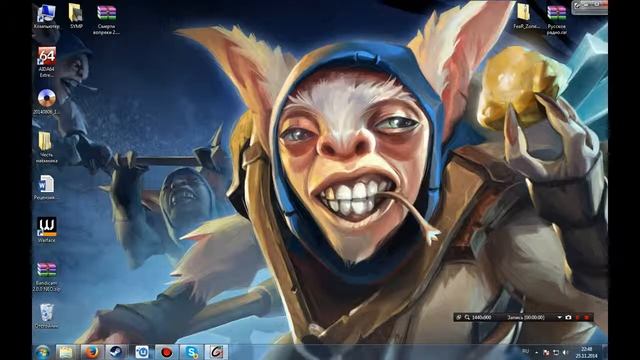The height and width of the screenshot is (360, 640).
Task: Select the Bandicam 2.0.3 archive icon
Action: [46, 277]
